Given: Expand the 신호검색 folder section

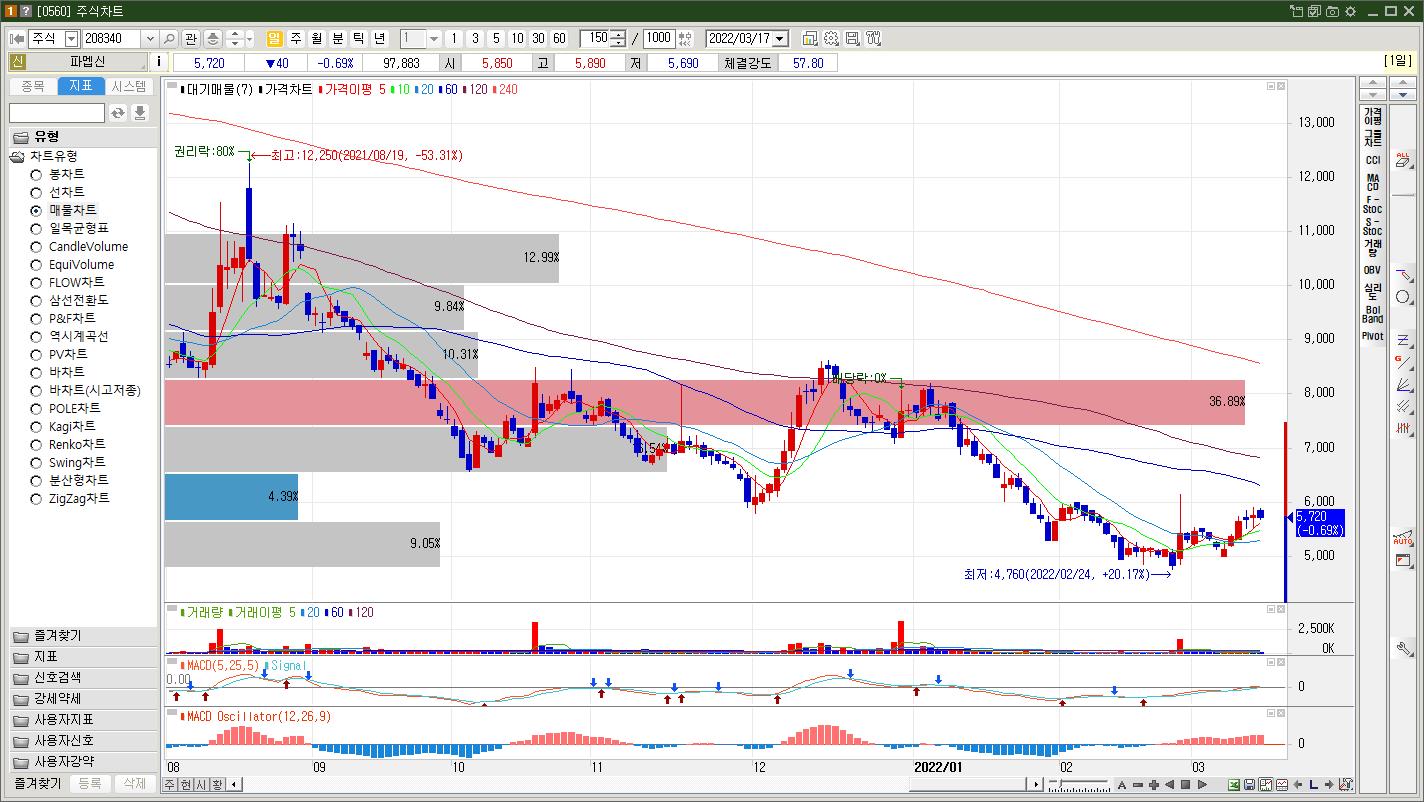Looking at the screenshot, I should tap(84, 678).
